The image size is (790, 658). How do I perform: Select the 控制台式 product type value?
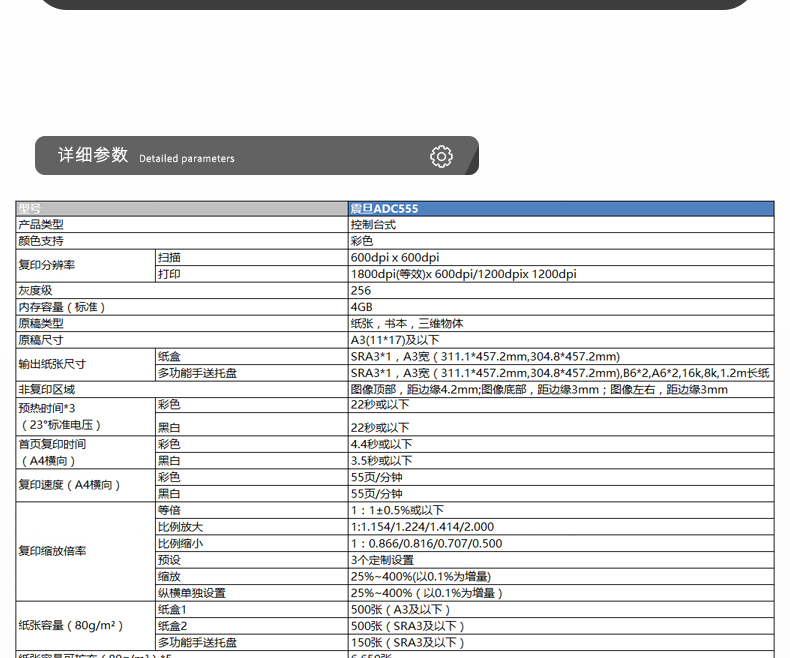point(373,225)
